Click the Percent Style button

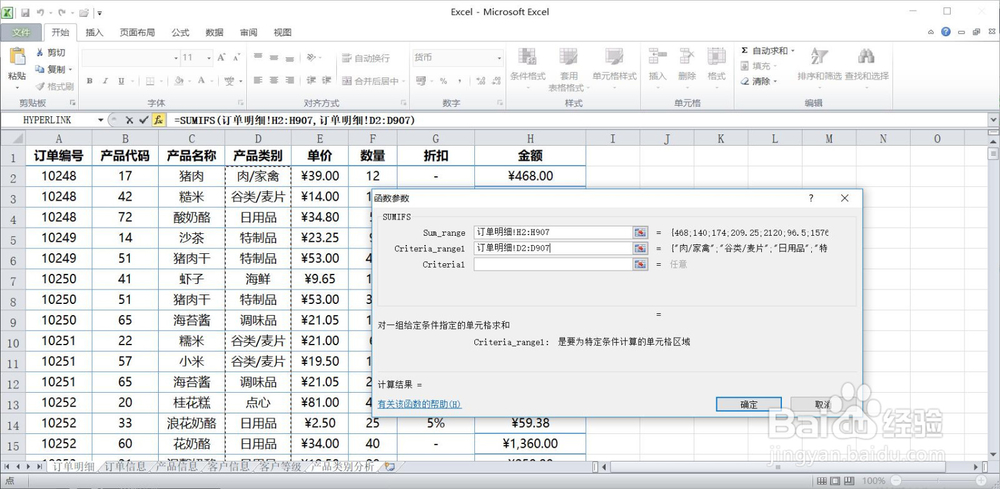443,81
